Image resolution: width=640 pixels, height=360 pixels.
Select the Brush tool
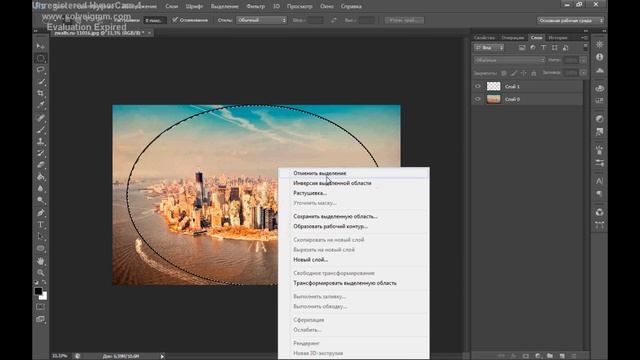tap(40, 130)
